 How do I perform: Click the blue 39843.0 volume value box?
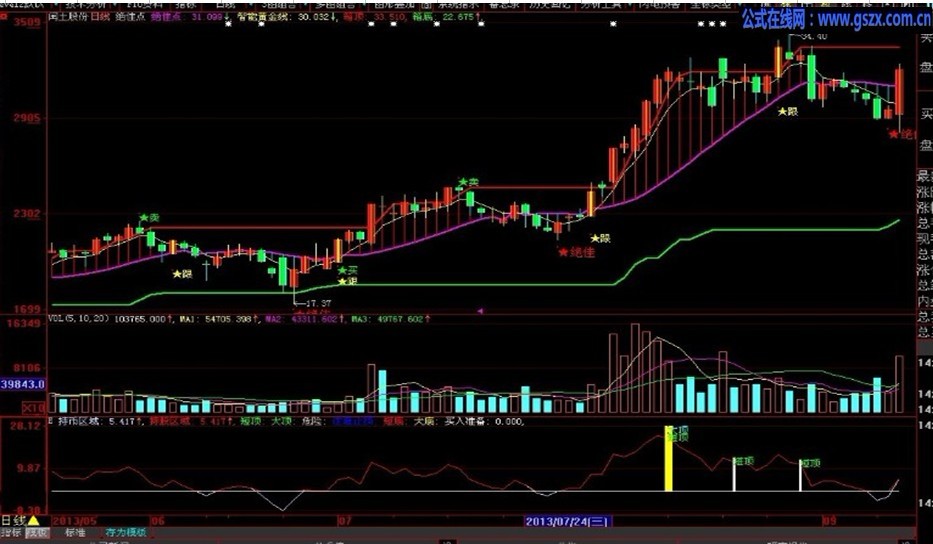(23, 384)
